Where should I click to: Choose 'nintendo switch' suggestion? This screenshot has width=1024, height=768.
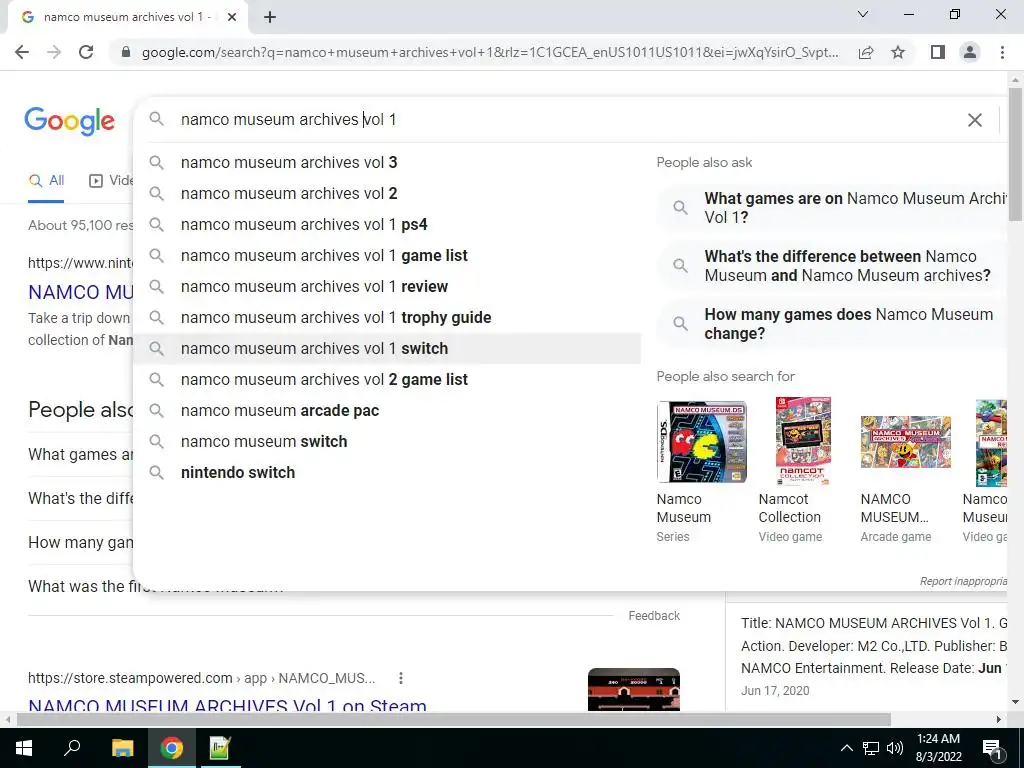coord(387,473)
